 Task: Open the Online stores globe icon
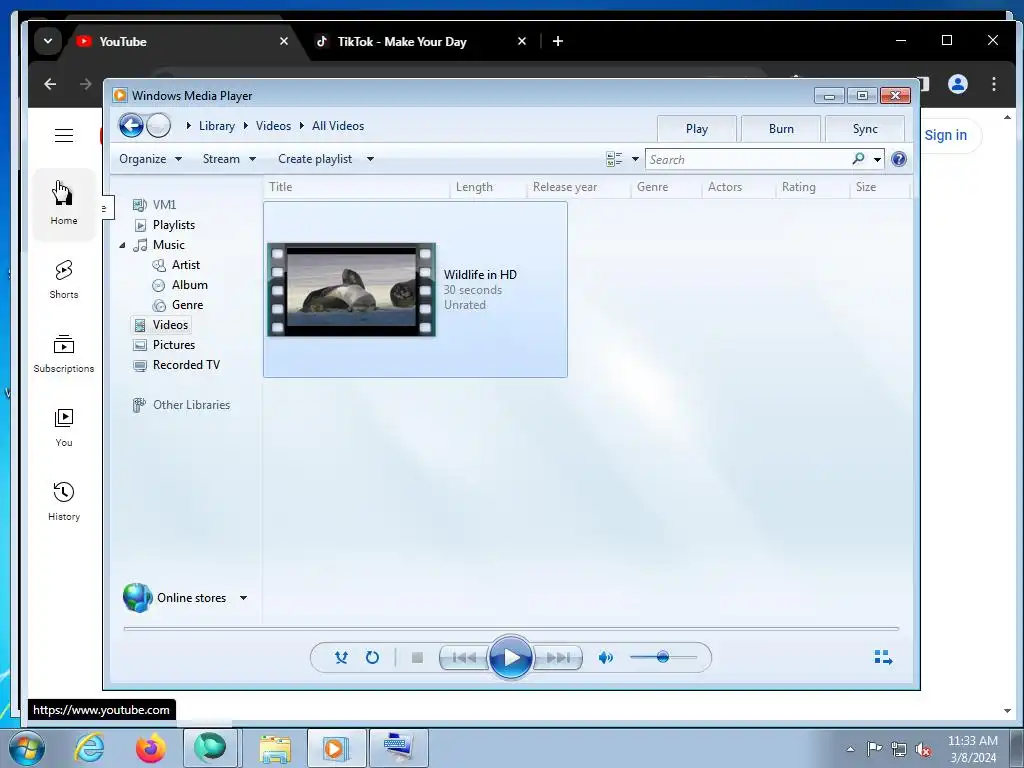138,598
